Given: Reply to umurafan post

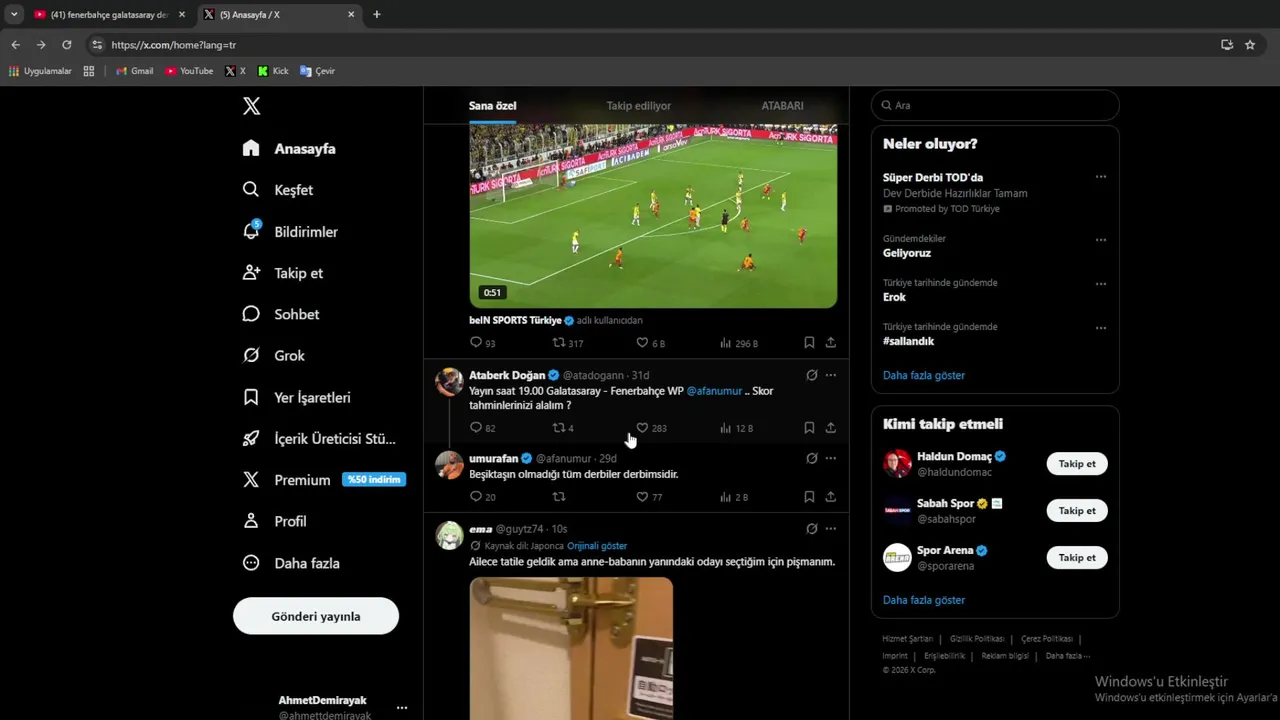Looking at the screenshot, I should 482,497.
